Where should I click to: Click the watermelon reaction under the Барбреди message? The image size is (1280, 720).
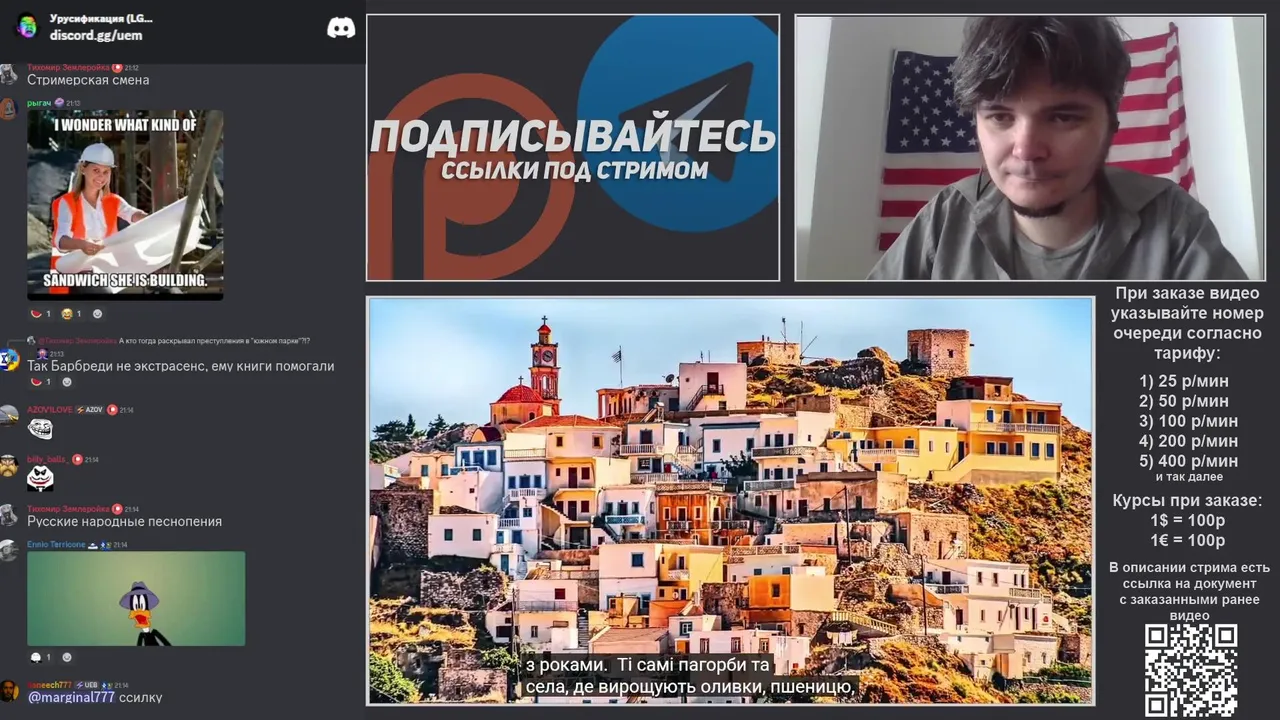[x=40, y=382]
